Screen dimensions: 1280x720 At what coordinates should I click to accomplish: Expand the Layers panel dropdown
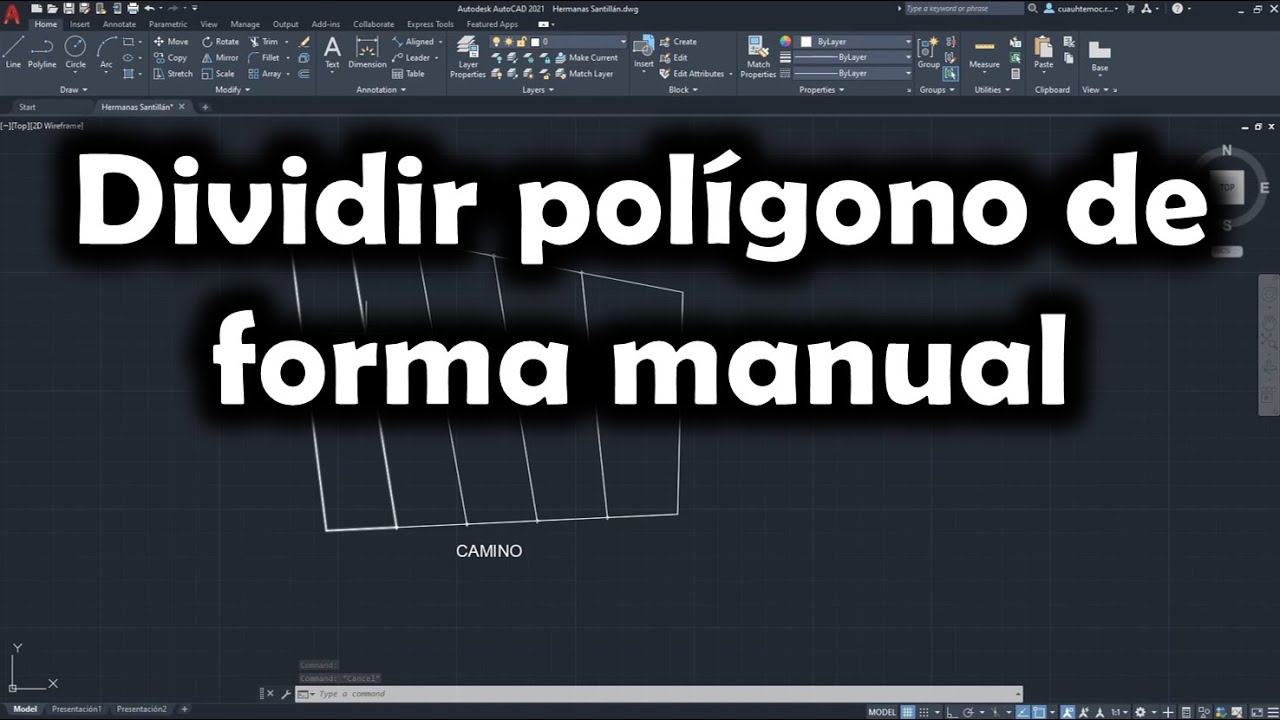pos(538,90)
